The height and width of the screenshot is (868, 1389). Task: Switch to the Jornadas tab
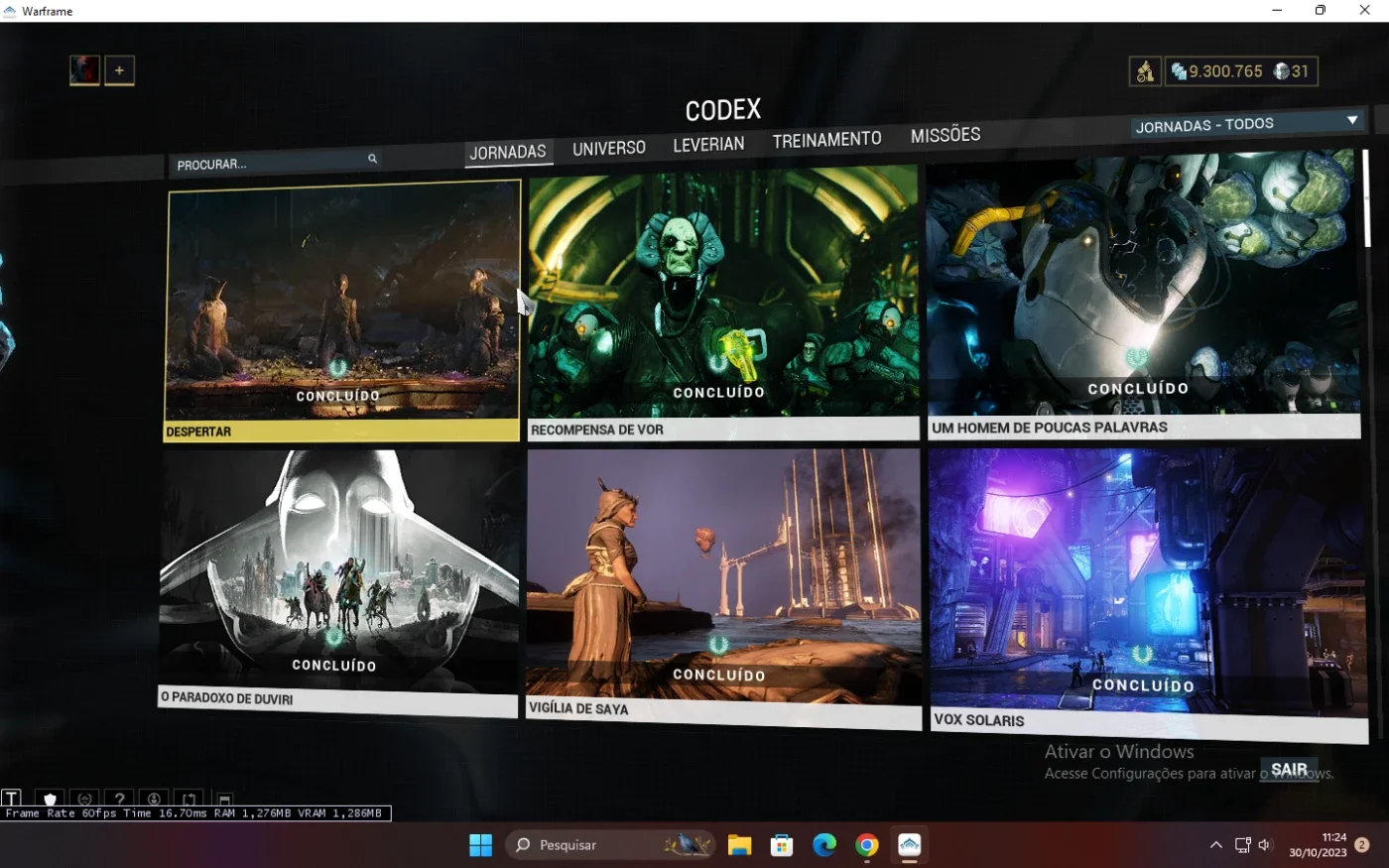pos(508,152)
